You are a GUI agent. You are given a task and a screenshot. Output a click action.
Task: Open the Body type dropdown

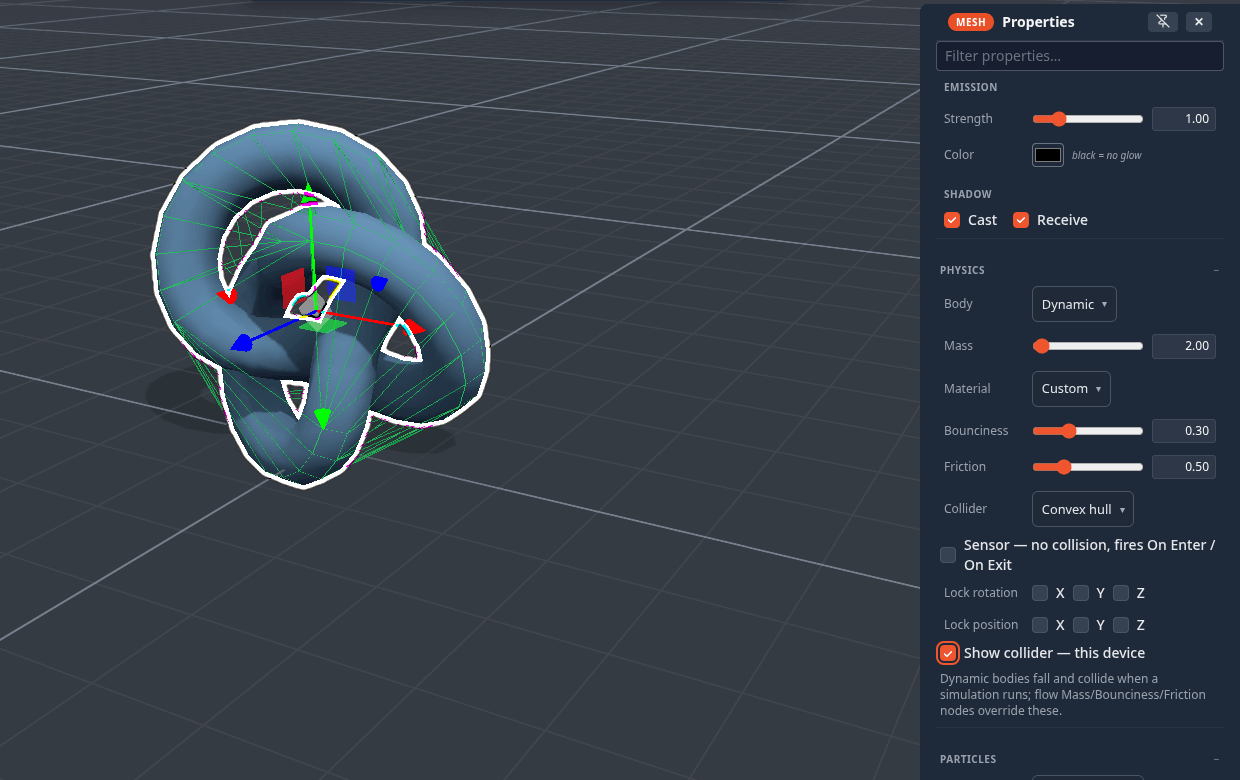(x=1074, y=304)
